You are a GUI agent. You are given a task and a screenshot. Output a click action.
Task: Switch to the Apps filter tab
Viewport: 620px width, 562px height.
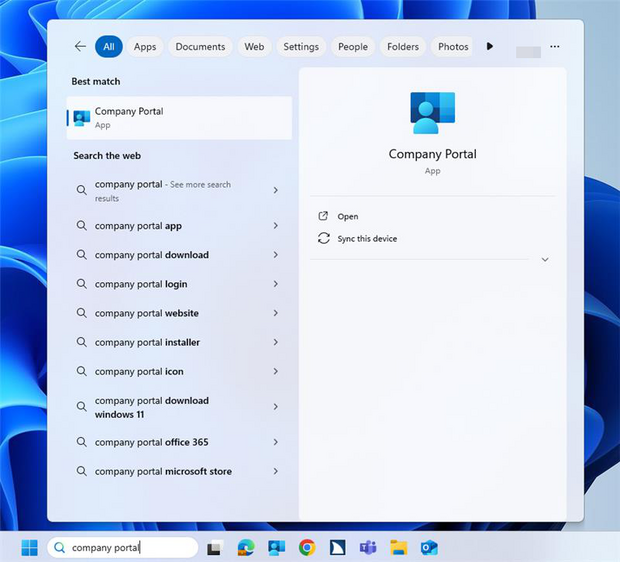click(145, 47)
